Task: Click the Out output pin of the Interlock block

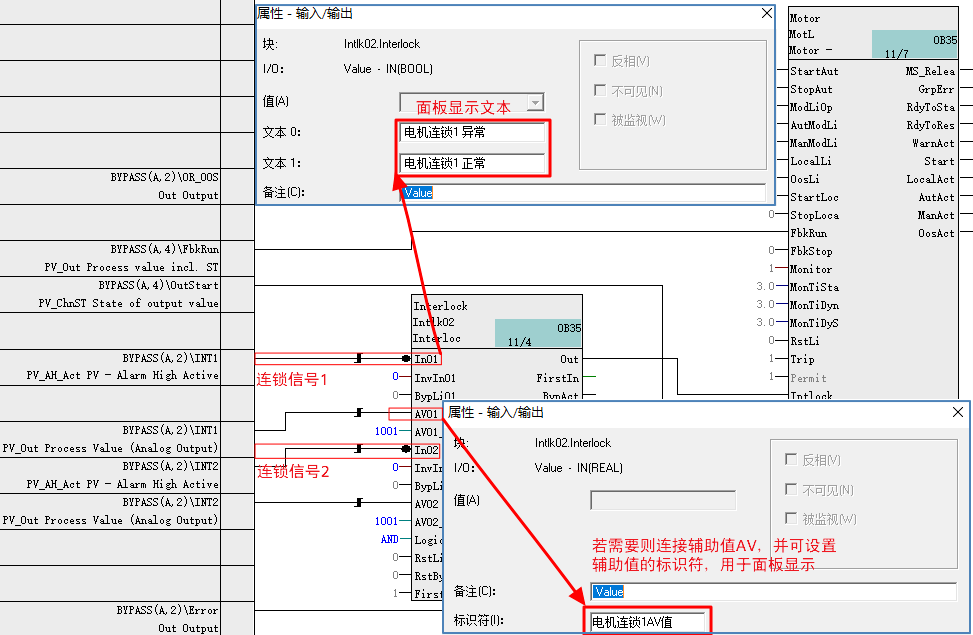Action: click(571, 359)
